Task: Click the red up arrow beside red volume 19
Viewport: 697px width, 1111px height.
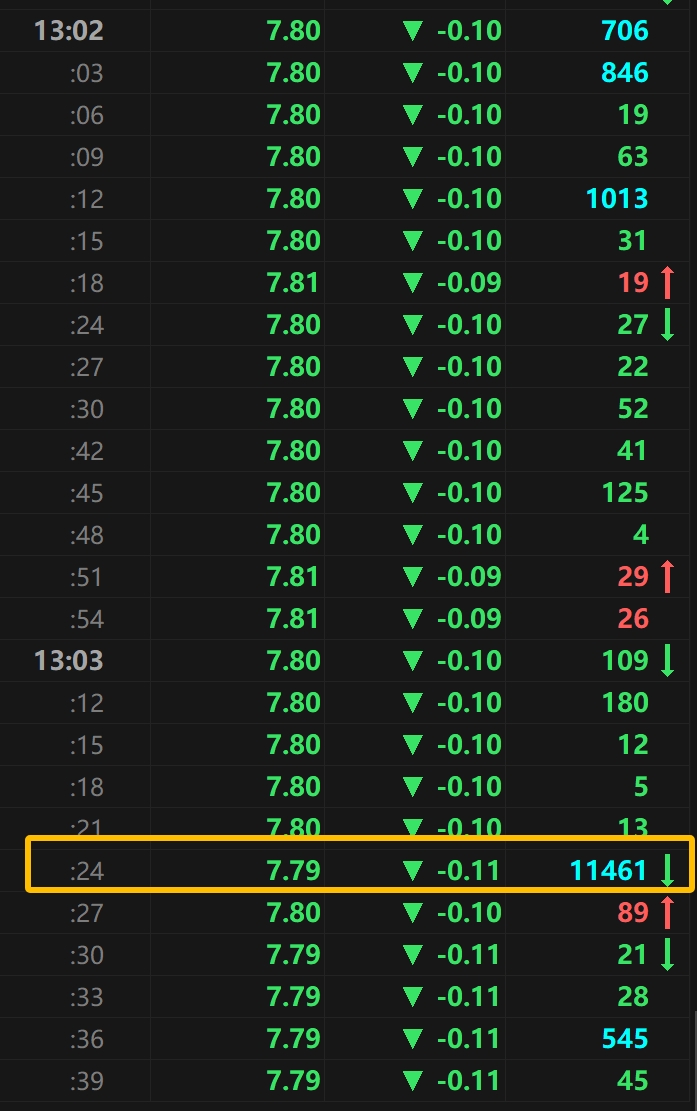Action: [x=667, y=282]
